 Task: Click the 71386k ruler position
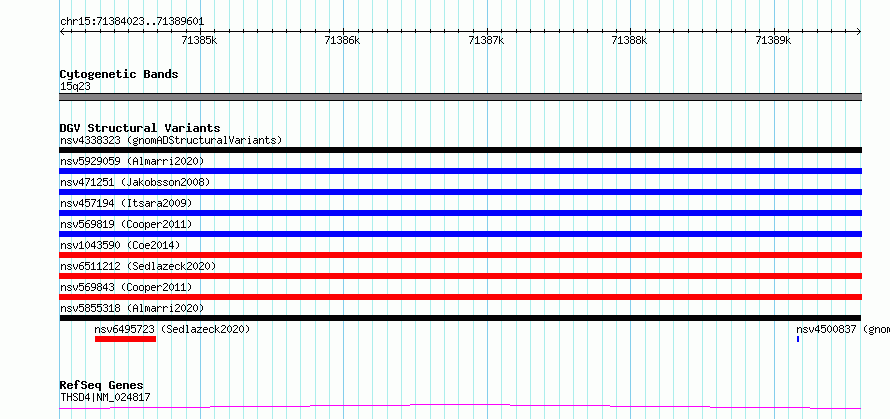click(342, 40)
